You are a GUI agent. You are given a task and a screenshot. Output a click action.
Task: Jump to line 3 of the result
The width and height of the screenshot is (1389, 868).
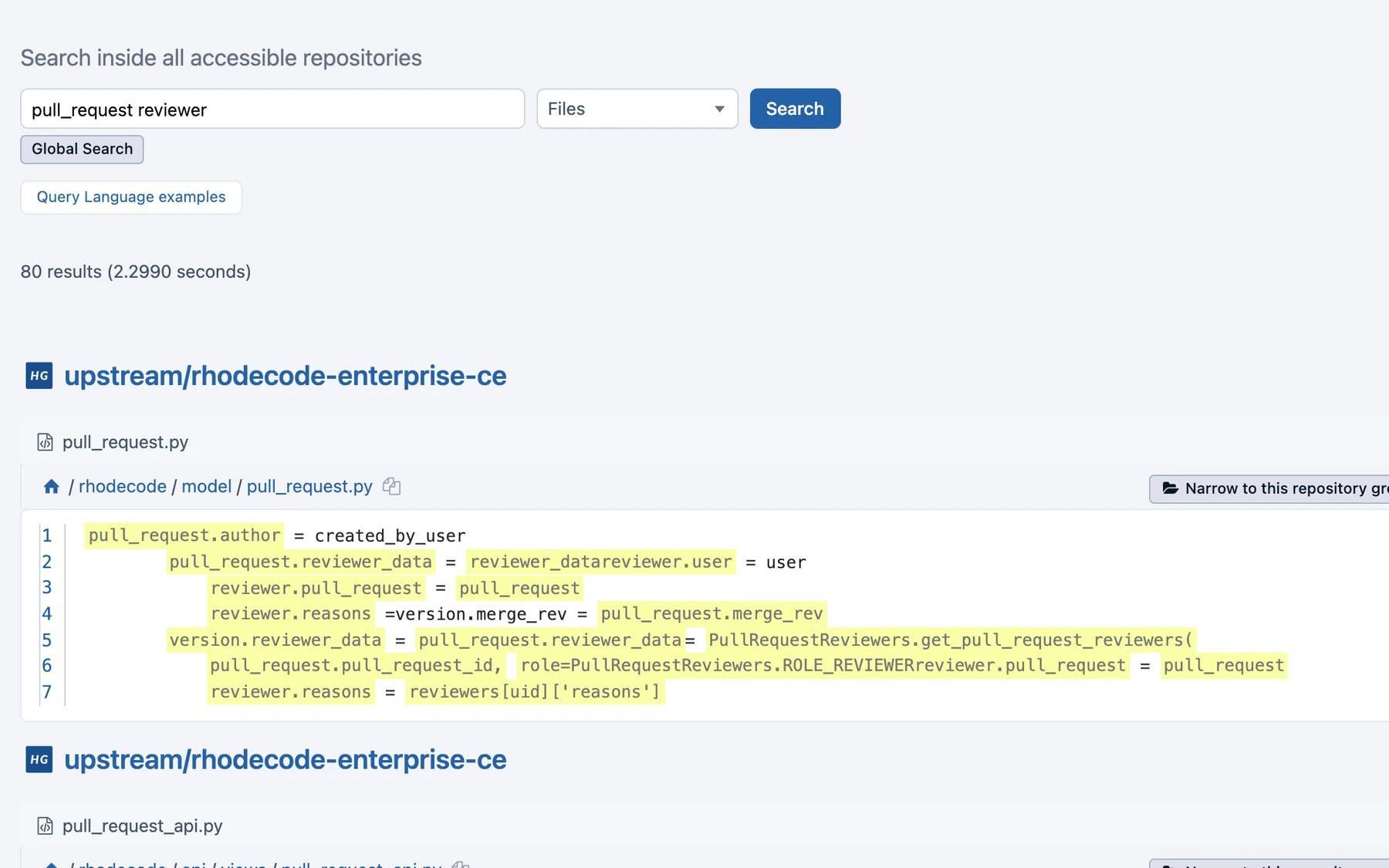pos(47,587)
